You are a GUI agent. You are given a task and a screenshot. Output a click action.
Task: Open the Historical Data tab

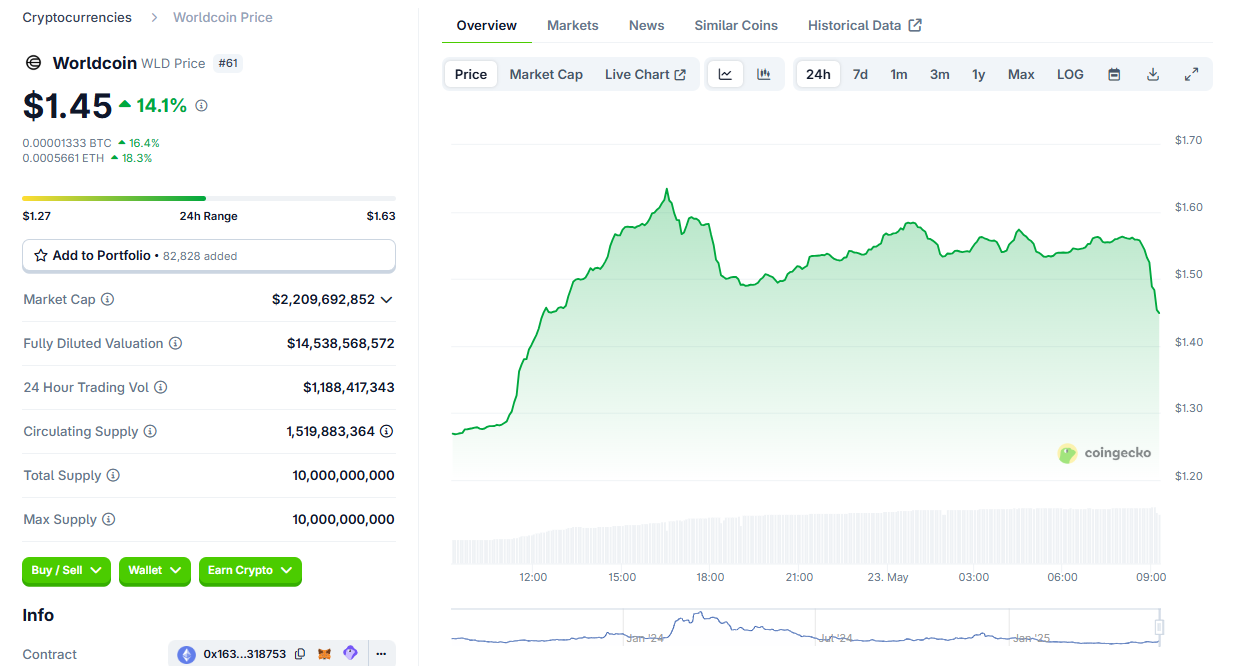pos(865,25)
